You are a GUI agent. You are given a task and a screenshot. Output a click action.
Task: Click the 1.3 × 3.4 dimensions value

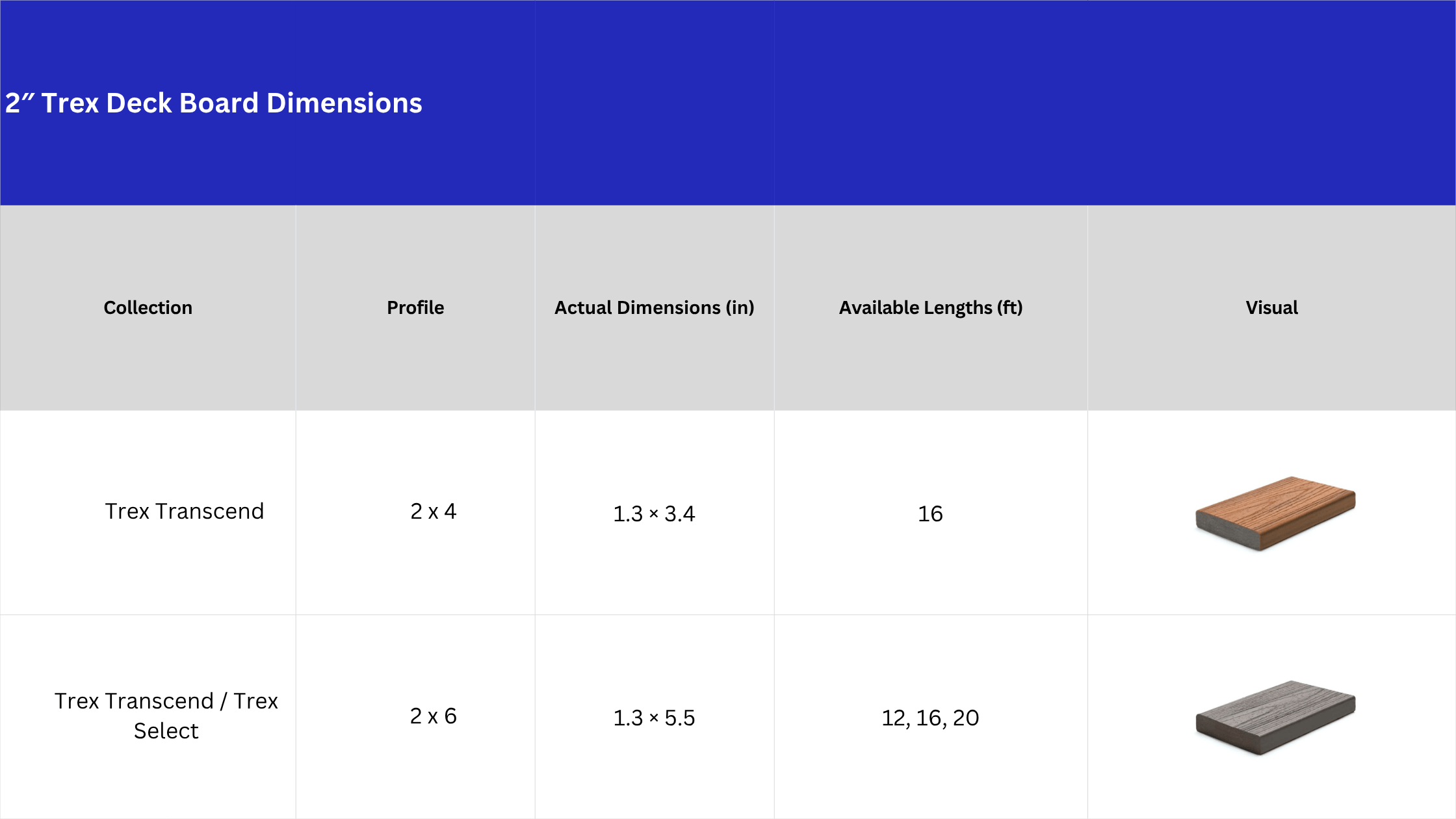[654, 514]
